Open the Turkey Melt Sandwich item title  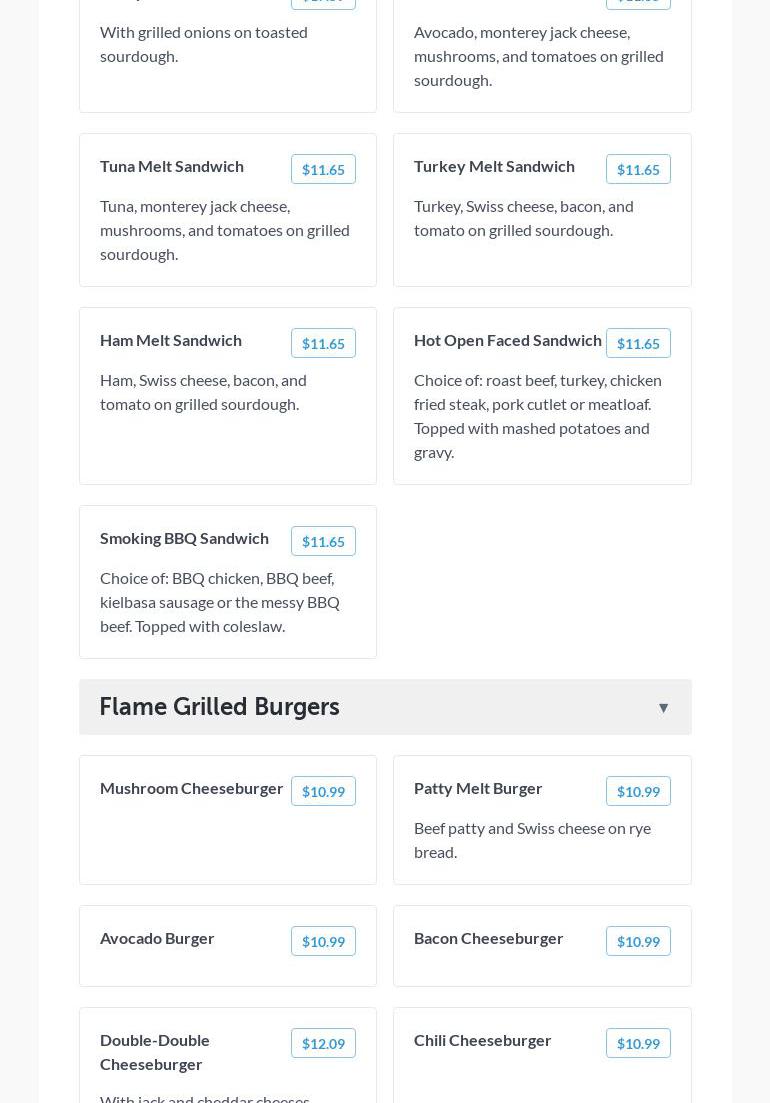(494, 166)
